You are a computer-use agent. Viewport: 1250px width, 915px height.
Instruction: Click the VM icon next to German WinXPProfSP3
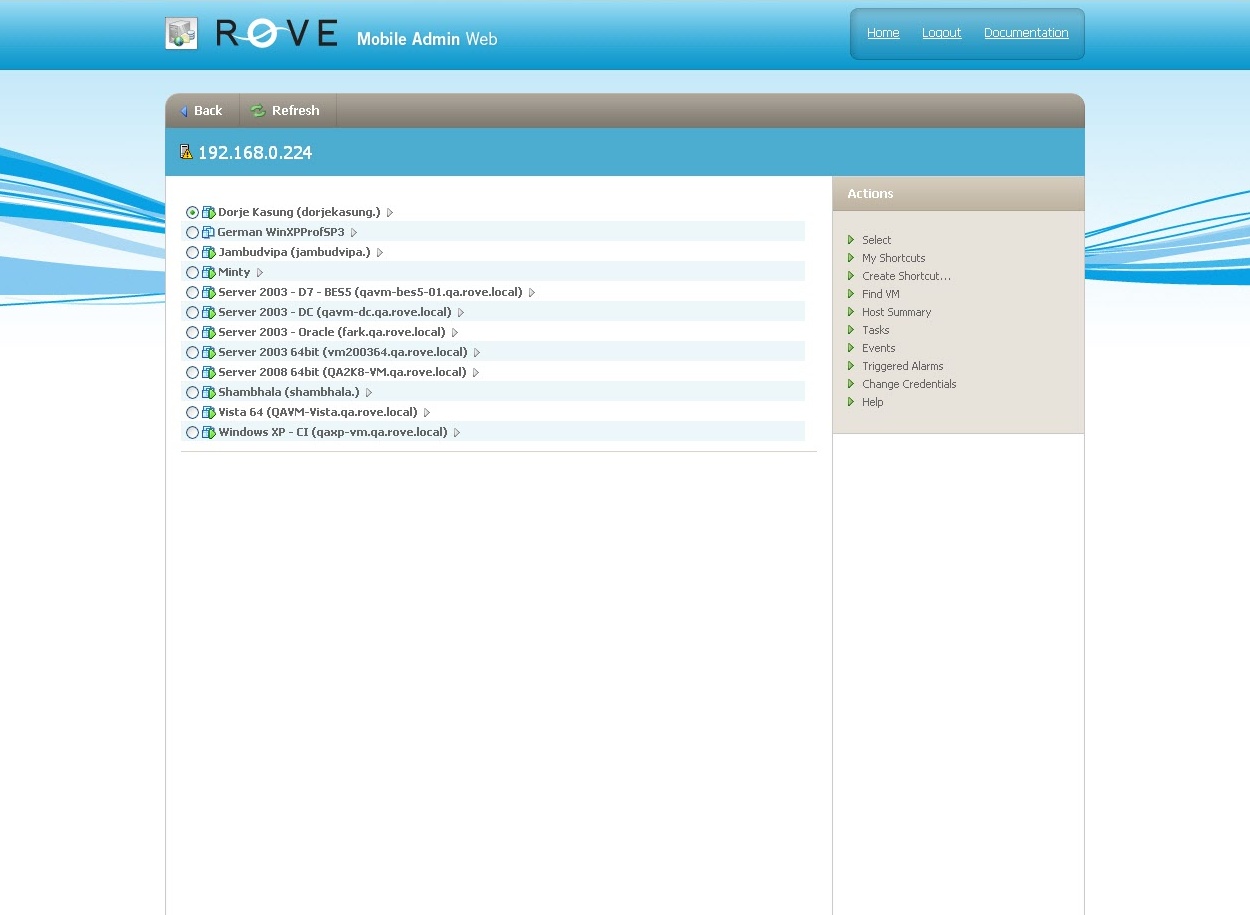(x=209, y=232)
